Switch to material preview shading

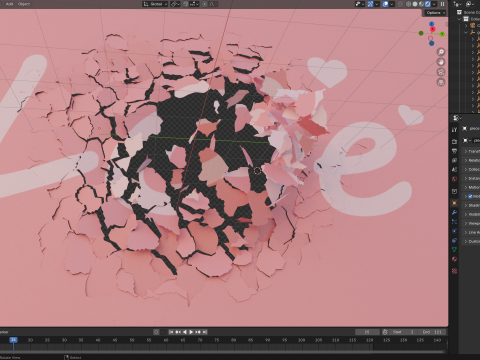(x=421, y=4)
